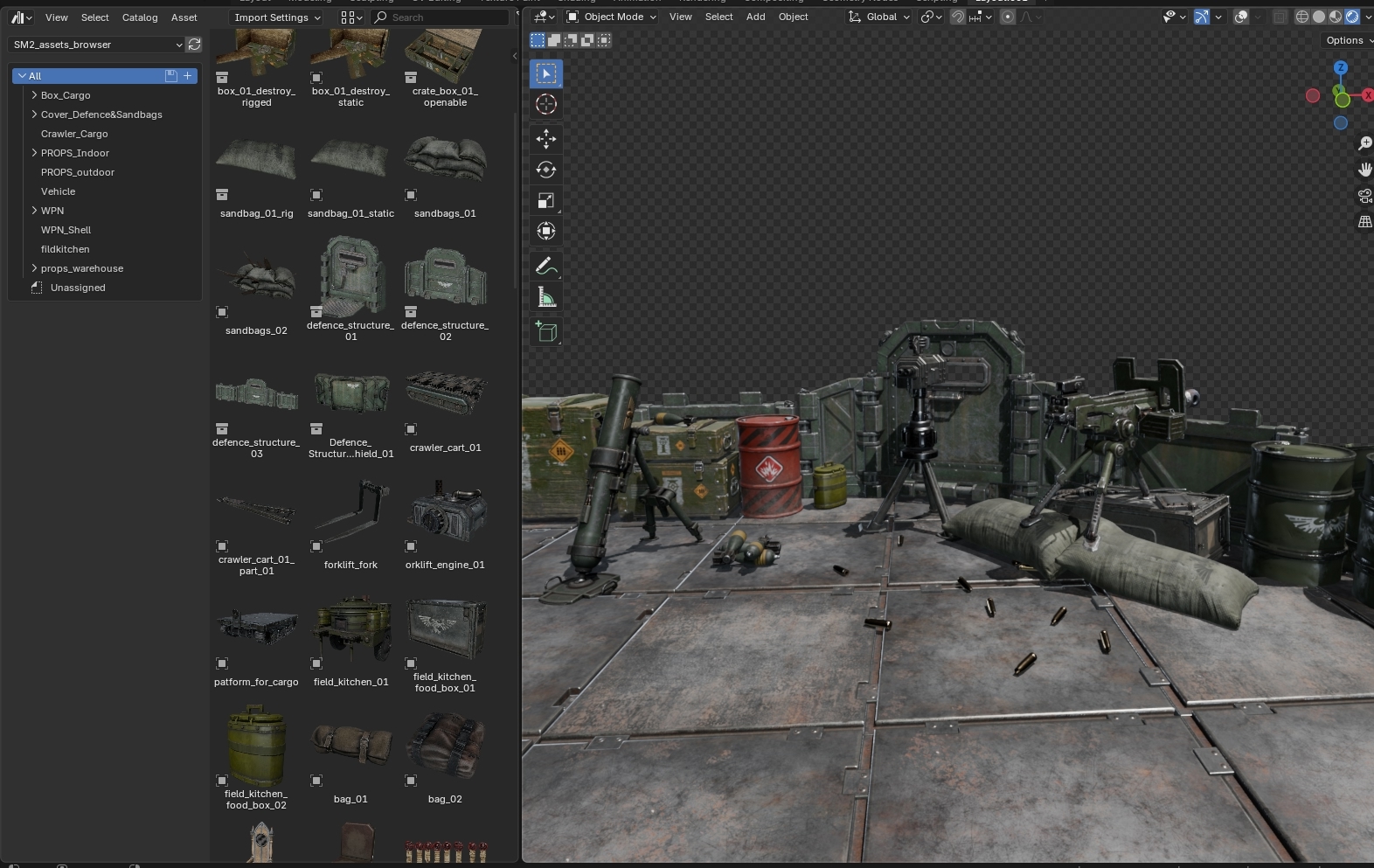Click the red X axis on the navigation gizmo
Screen dimensions: 1374x868
click(x=1367, y=94)
